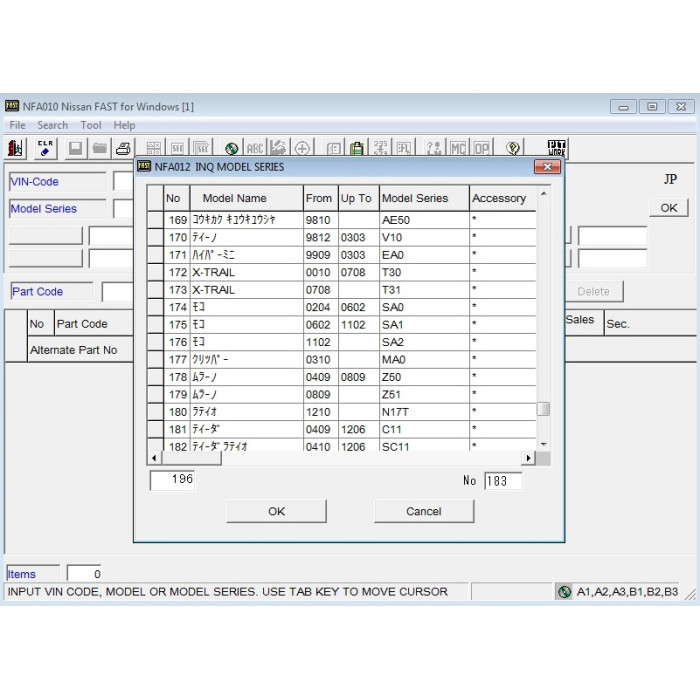Click OK in the model series dialog
The height and width of the screenshot is (700, 700).
[x=276, y=511]
